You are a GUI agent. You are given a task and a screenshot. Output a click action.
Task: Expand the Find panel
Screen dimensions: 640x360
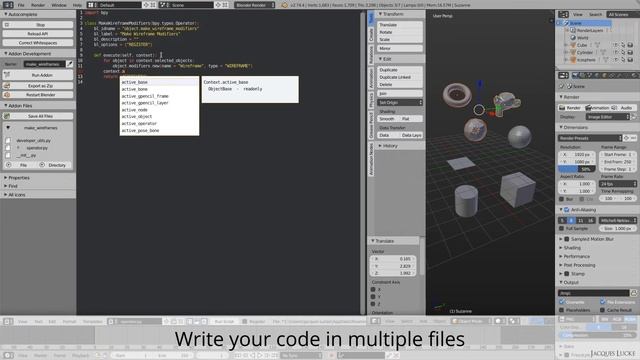pos(6,186)
